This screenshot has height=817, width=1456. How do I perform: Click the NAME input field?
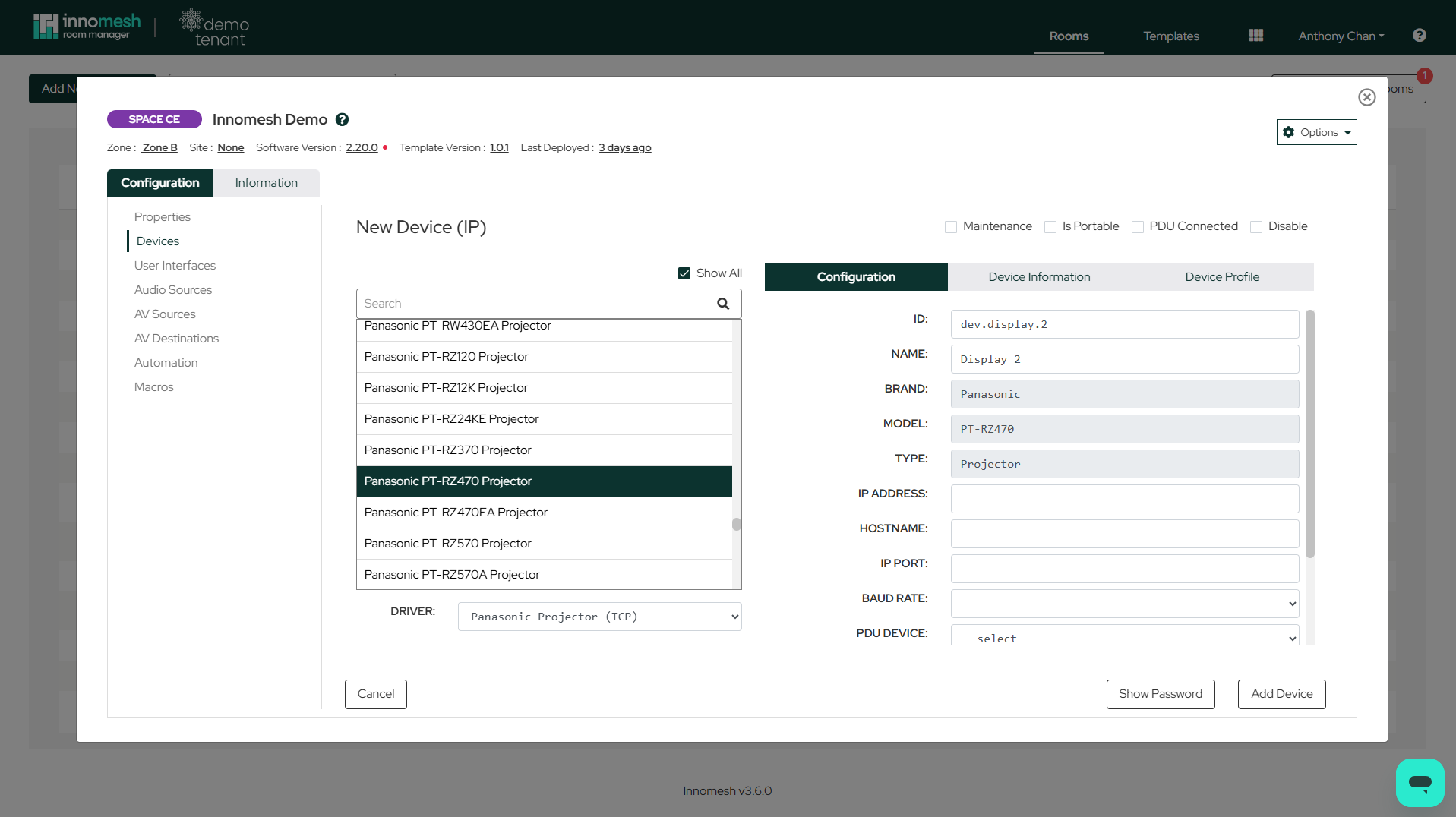click(x=1124, y=359)
